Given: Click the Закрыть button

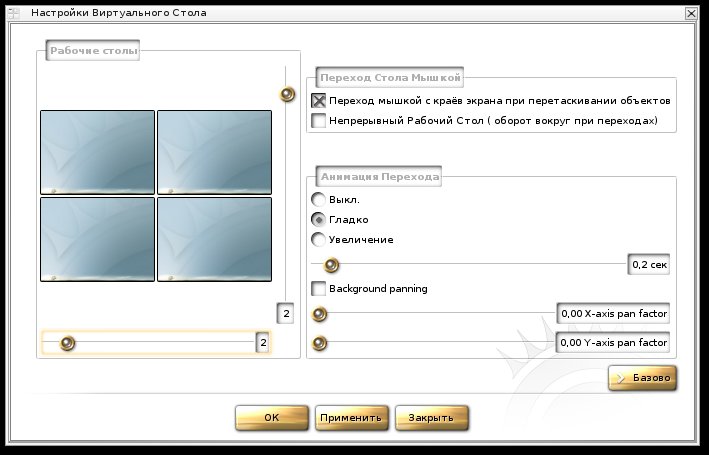Looking at the screenshot, I should coord(431,417).
